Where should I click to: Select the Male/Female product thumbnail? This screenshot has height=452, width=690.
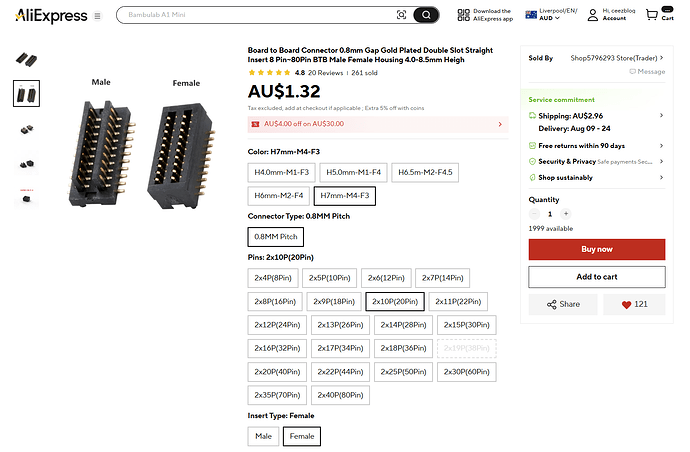[26, 93]
